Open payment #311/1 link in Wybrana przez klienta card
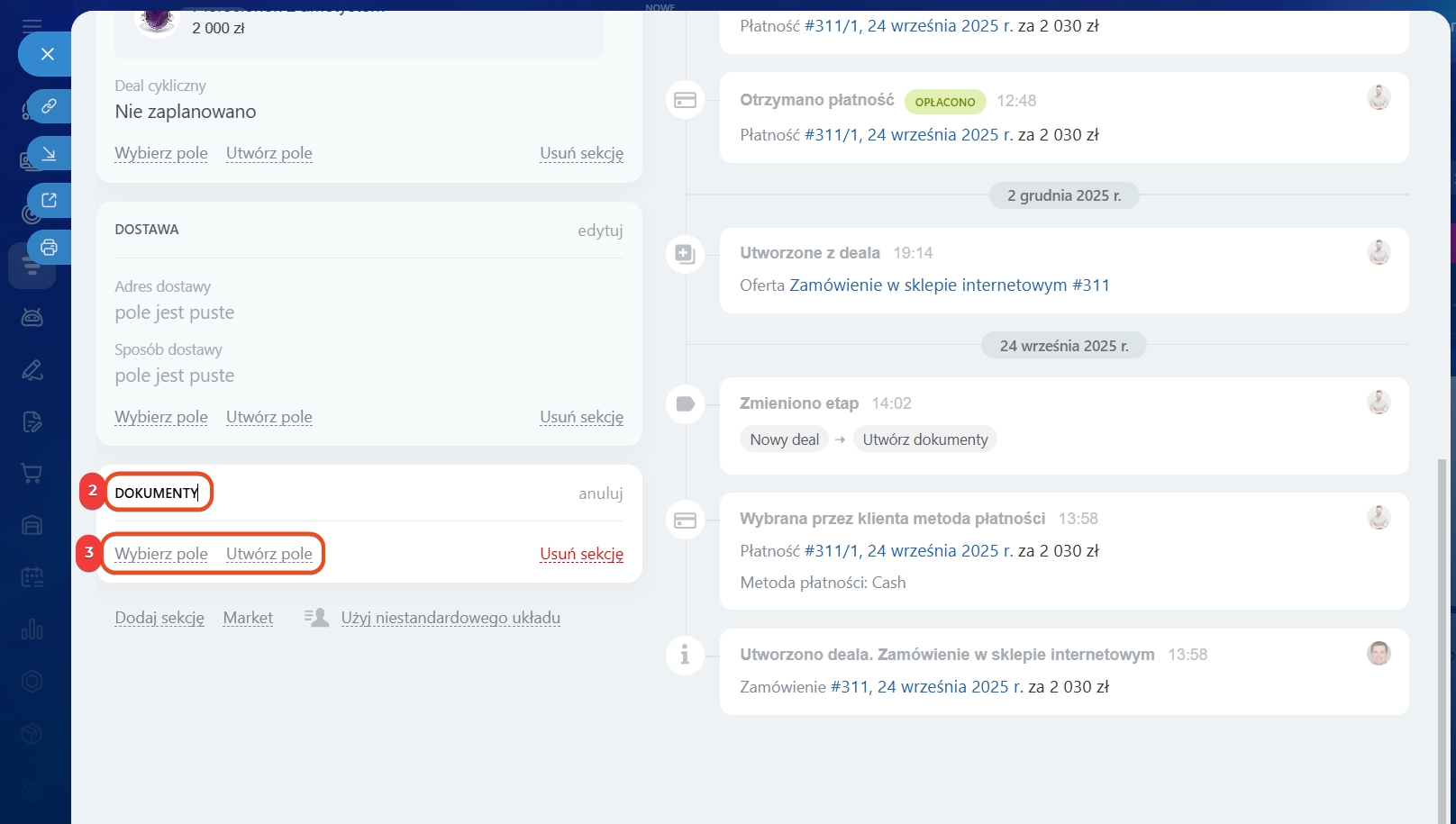The image size is (1456, 824). pos(908,551)
